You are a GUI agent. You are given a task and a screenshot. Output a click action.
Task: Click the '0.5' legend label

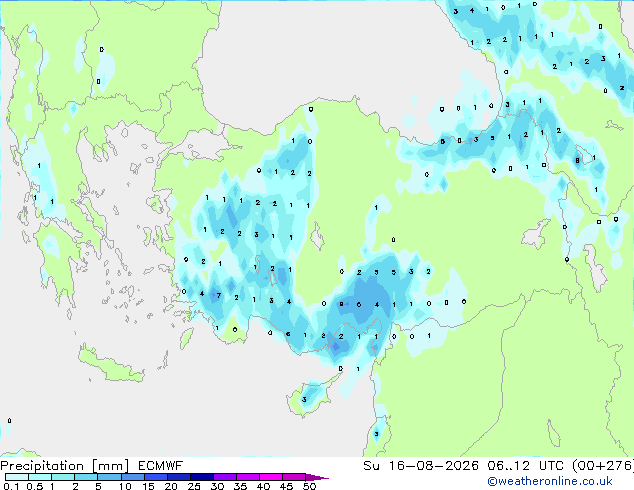[34, 486]
